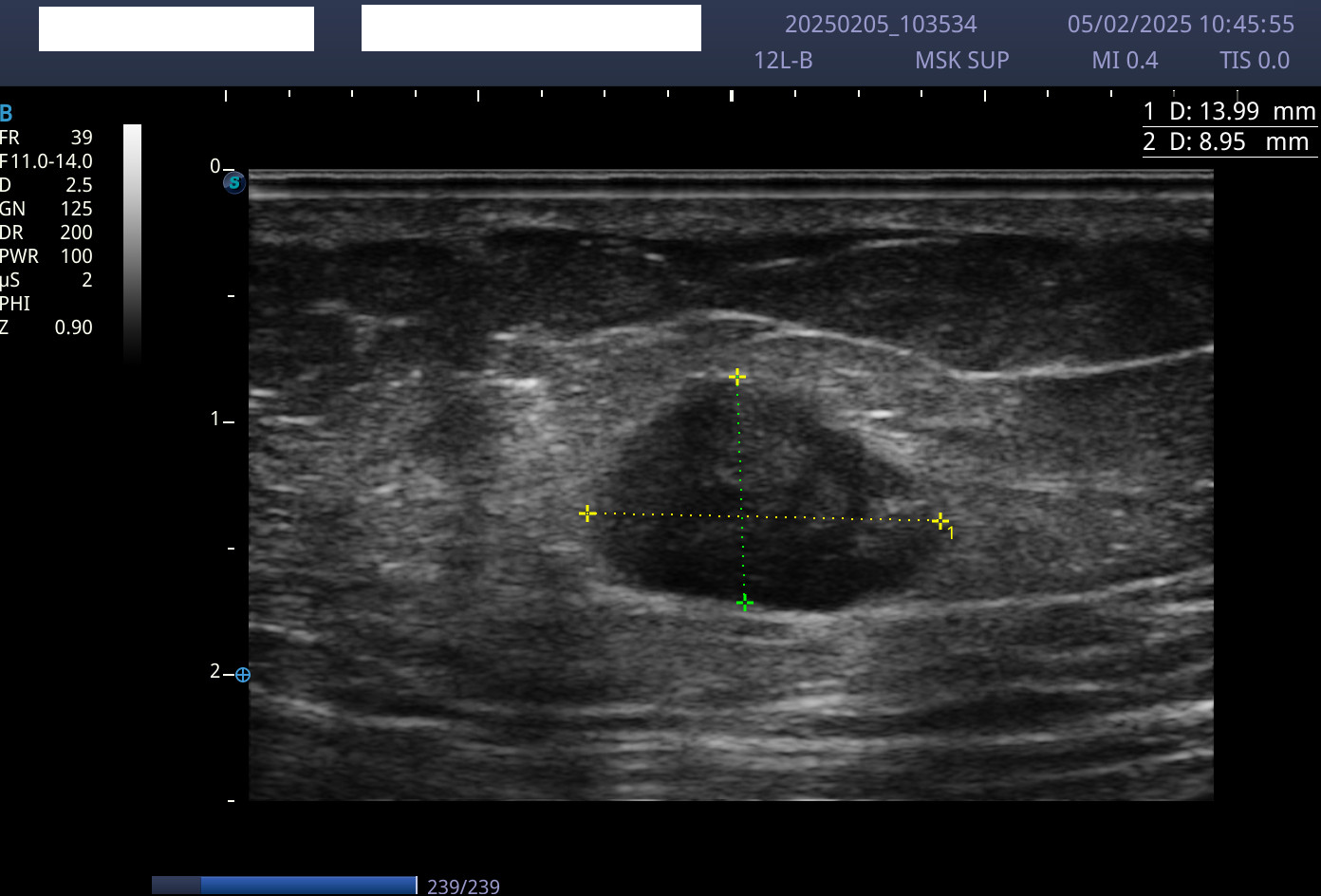Click the GN 125 gain parameter
This screenshot has width=1321, height=896.
point(47,209)
